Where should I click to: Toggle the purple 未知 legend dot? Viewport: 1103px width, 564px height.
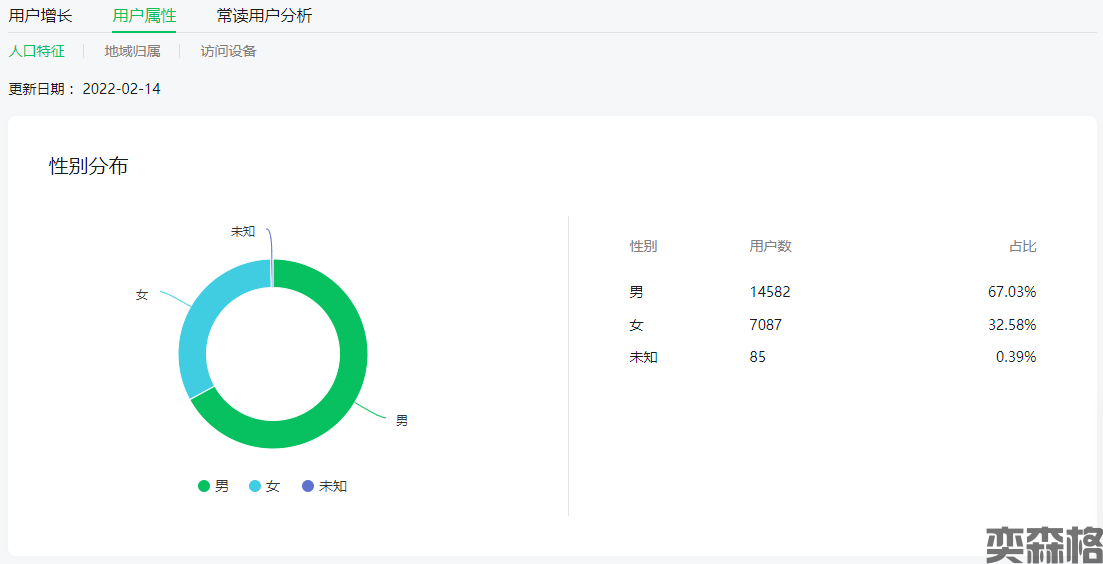pyautogui.click(x=308, y=486)
